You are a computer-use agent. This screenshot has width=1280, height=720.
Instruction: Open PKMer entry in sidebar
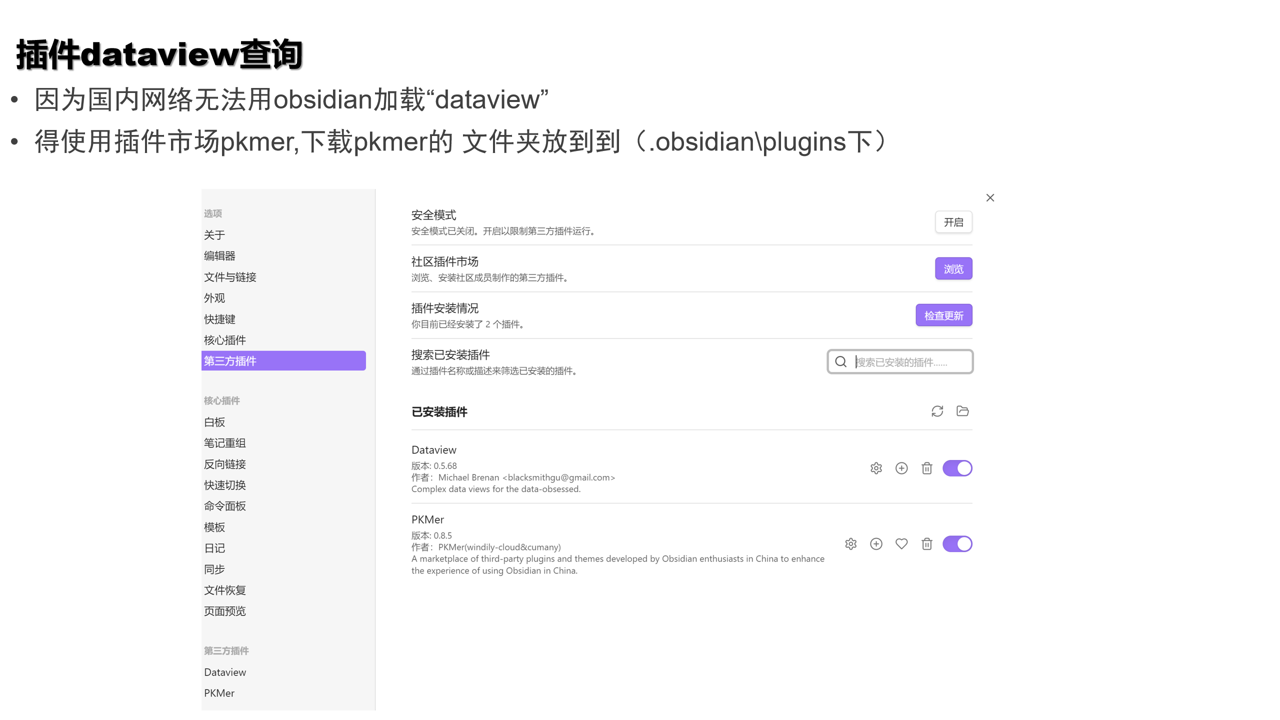tap(219, 693)
